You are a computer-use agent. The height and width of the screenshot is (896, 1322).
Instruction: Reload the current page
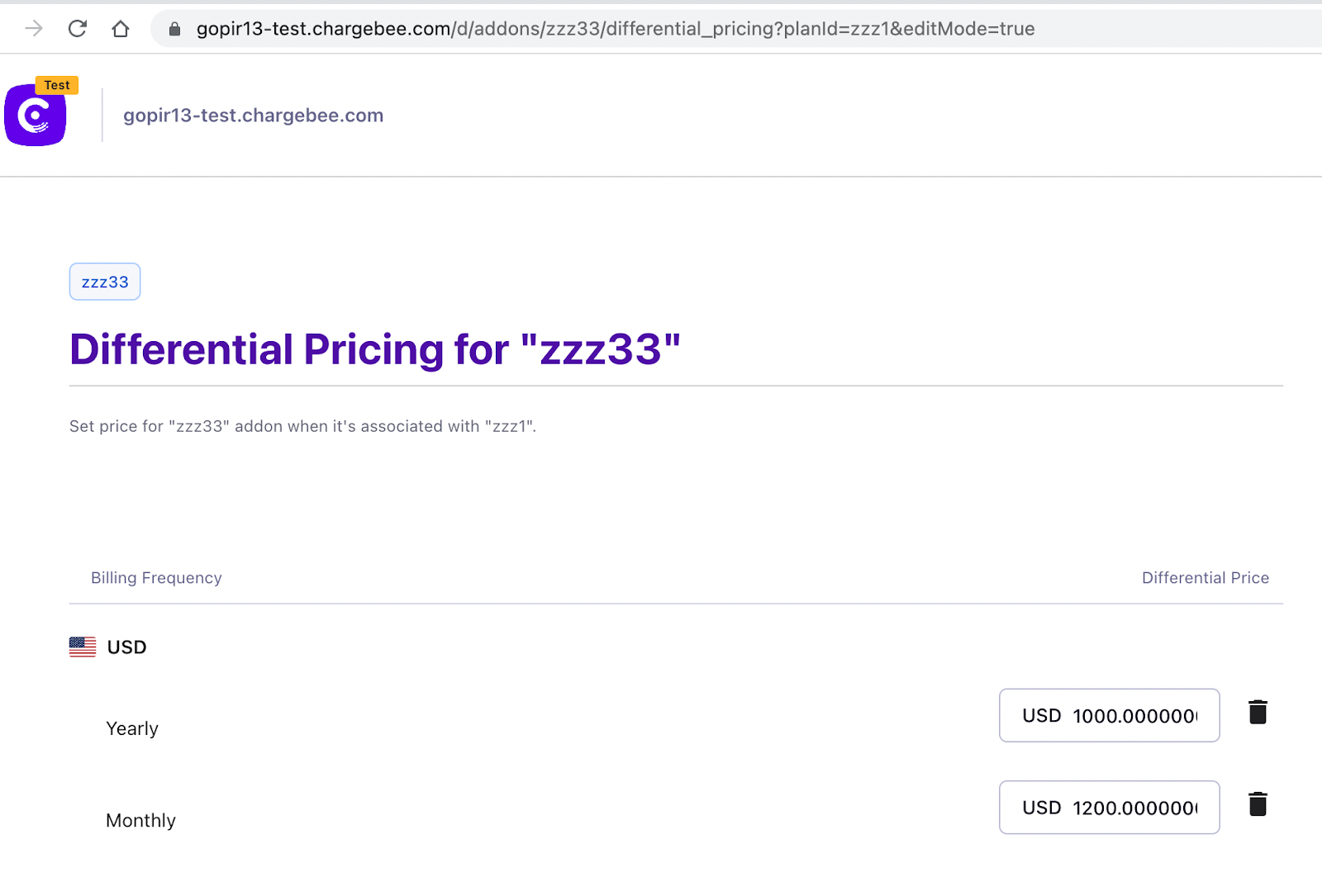point(78,29)
